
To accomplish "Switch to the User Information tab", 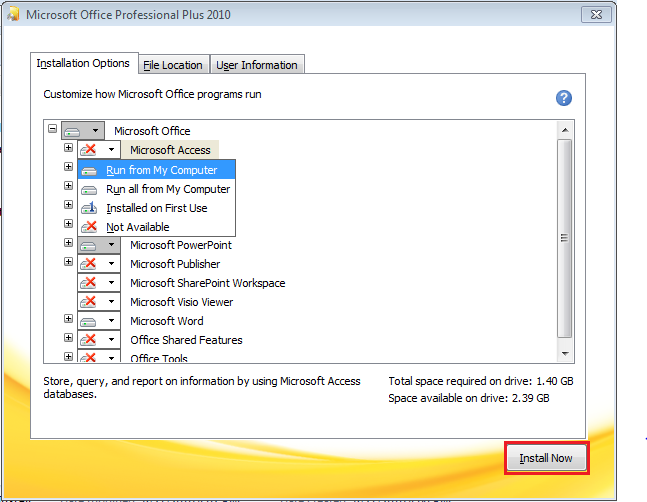I will [x=257, y=65].
